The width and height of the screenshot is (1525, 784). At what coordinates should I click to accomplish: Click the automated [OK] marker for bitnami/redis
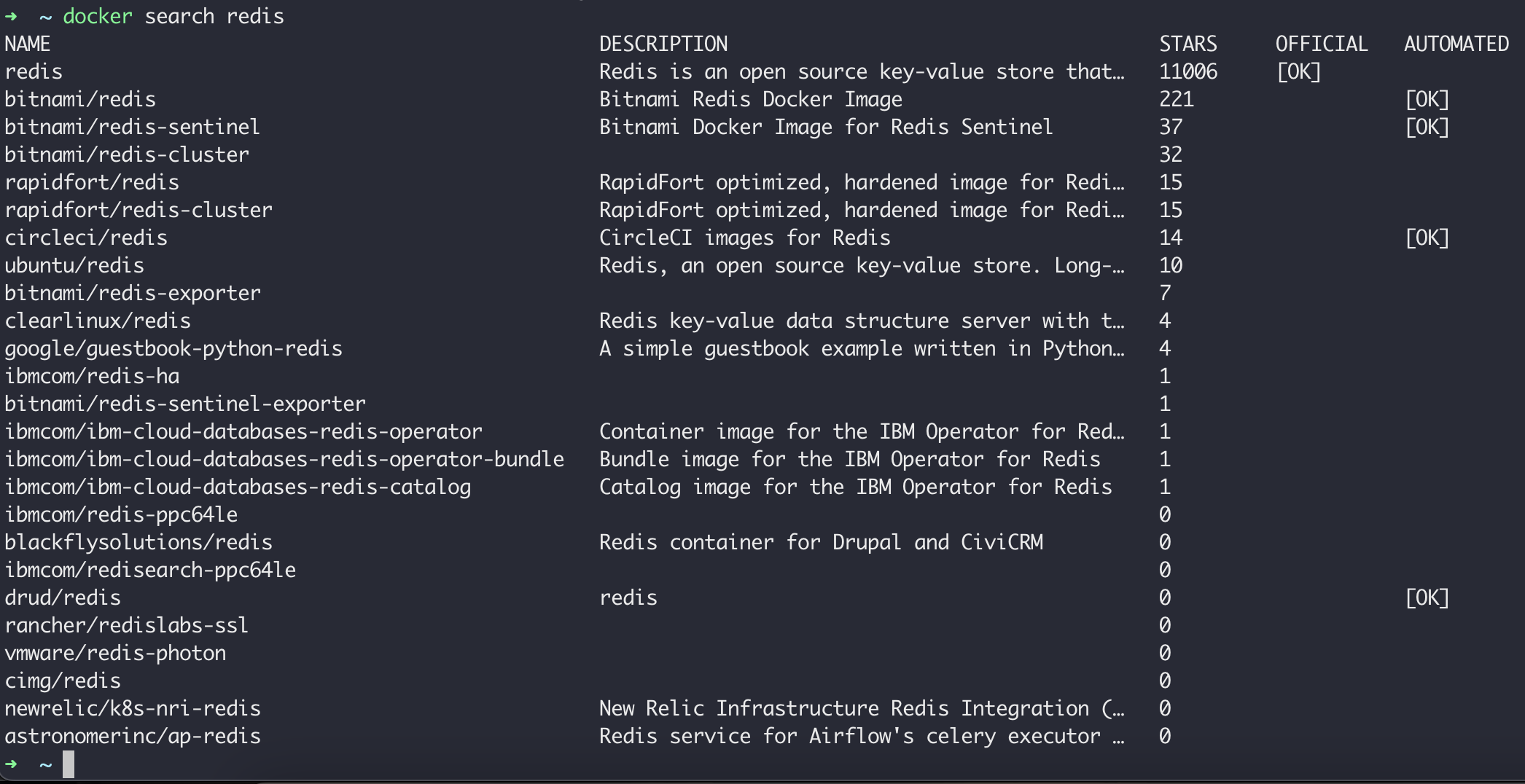1427,99
